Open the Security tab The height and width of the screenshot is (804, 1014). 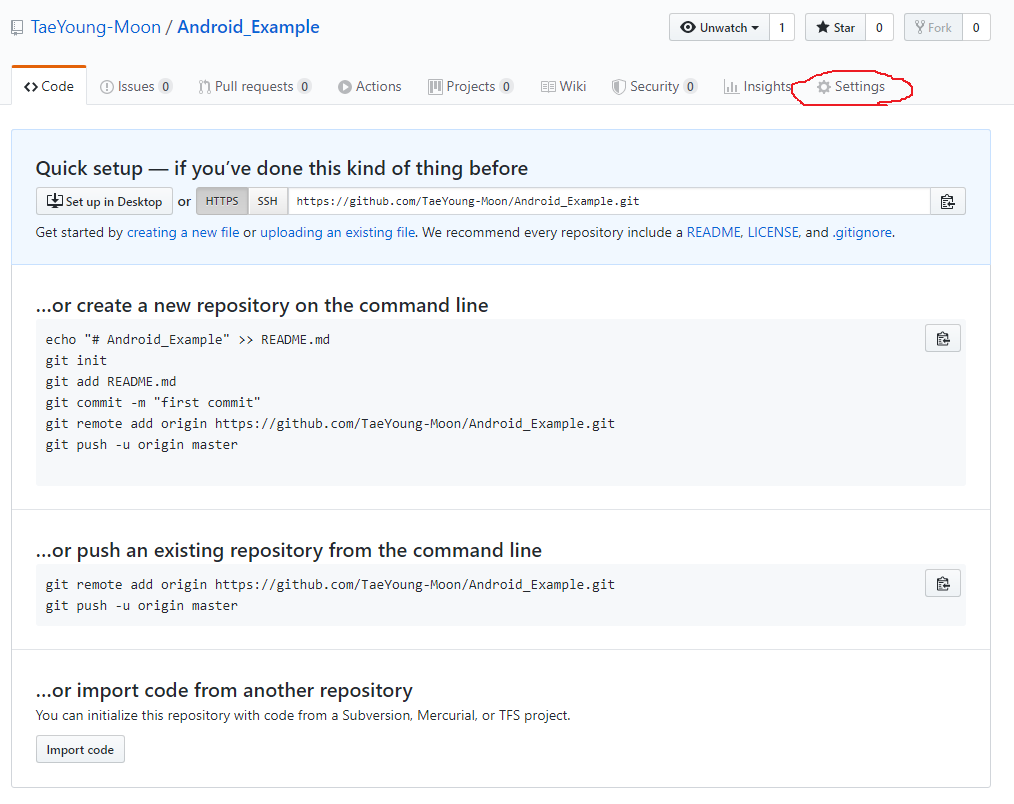(654, 87)
